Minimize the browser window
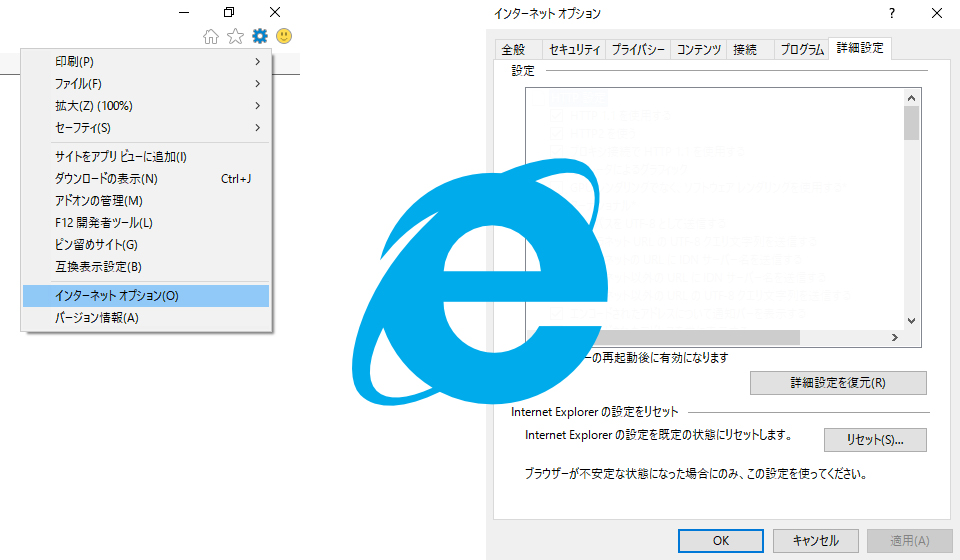The width and height of the screenshot is (960, 560). coord(184,12)
